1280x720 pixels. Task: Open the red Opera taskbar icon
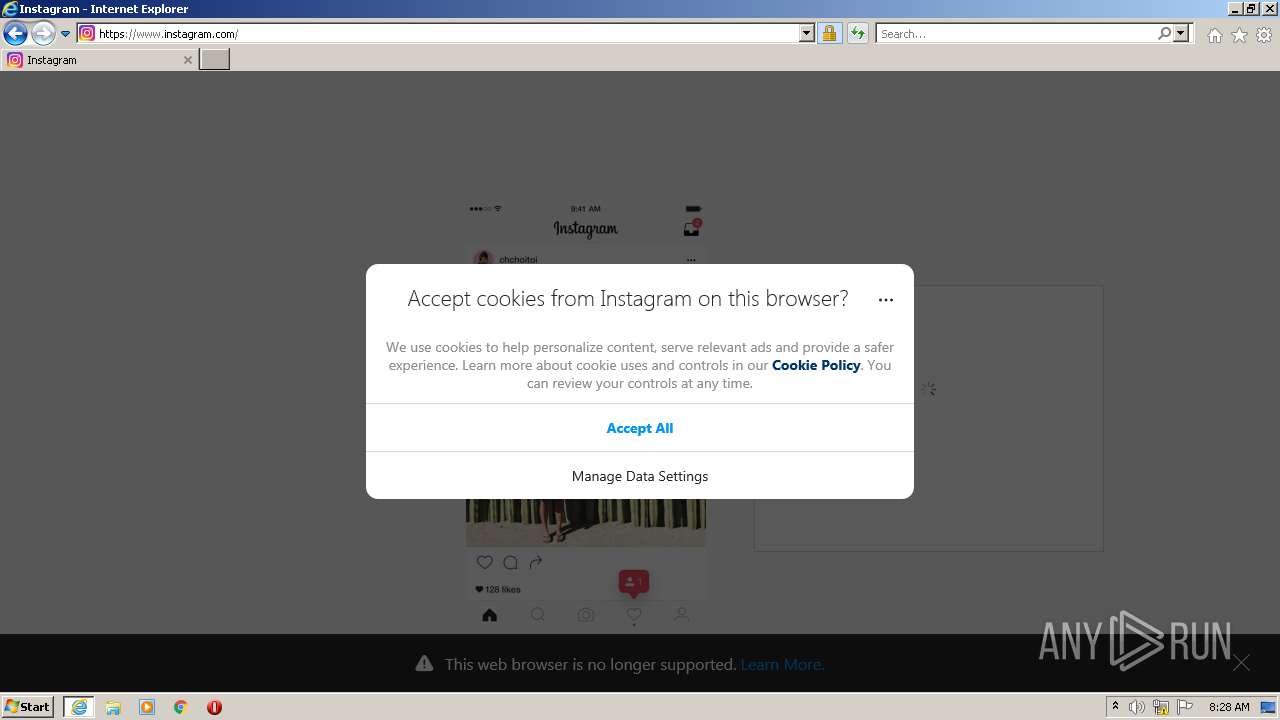[x=214, y=707]
